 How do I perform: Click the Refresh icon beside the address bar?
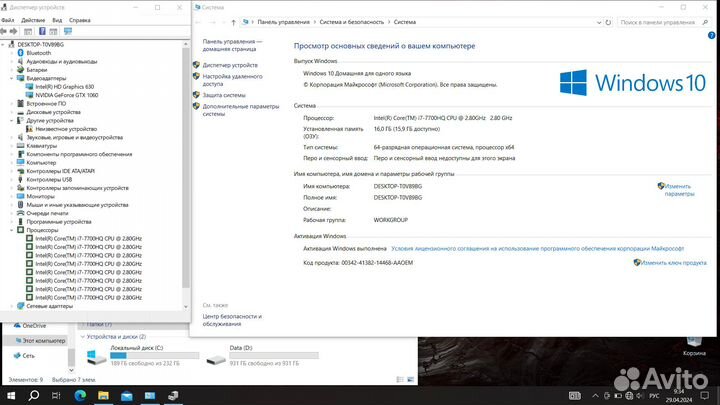[x=608, y=22]
